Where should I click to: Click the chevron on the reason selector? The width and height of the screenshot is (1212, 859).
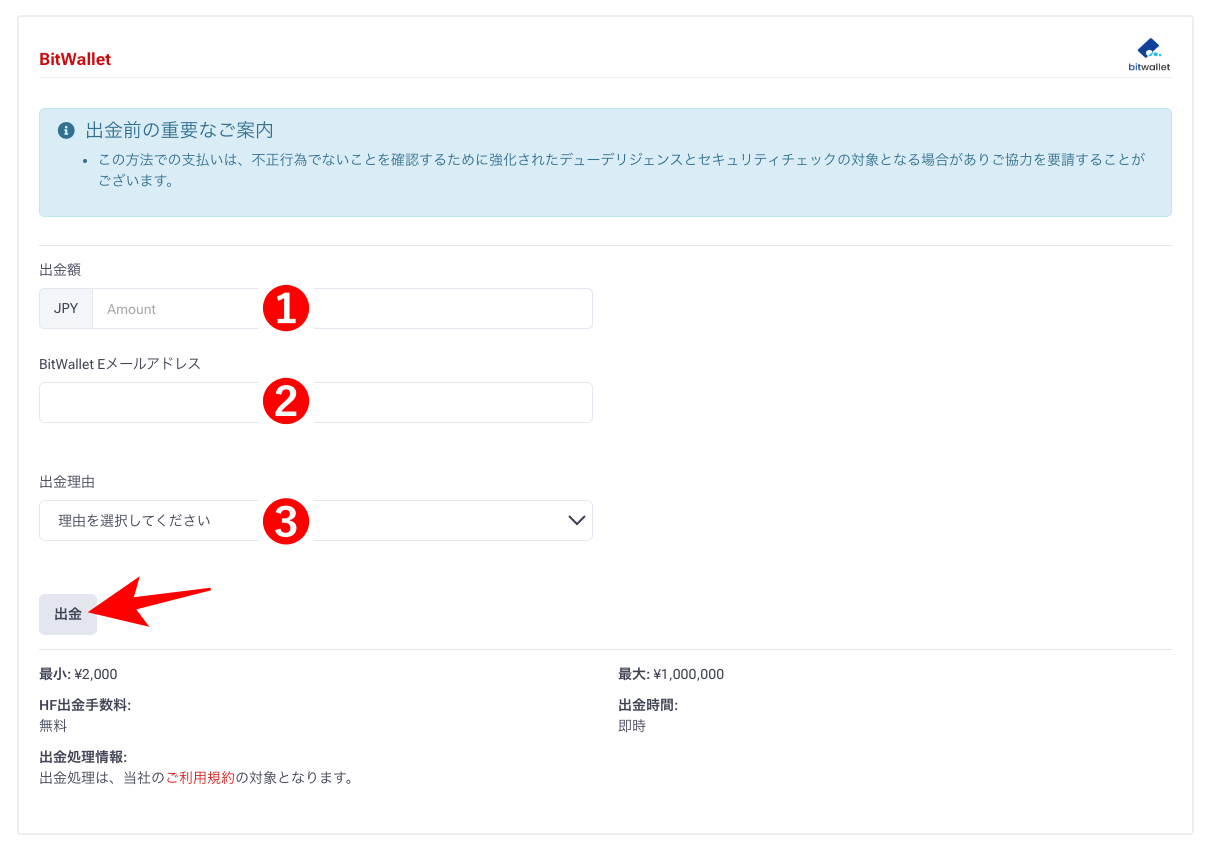pyautogui.click(x=575, y=520)
